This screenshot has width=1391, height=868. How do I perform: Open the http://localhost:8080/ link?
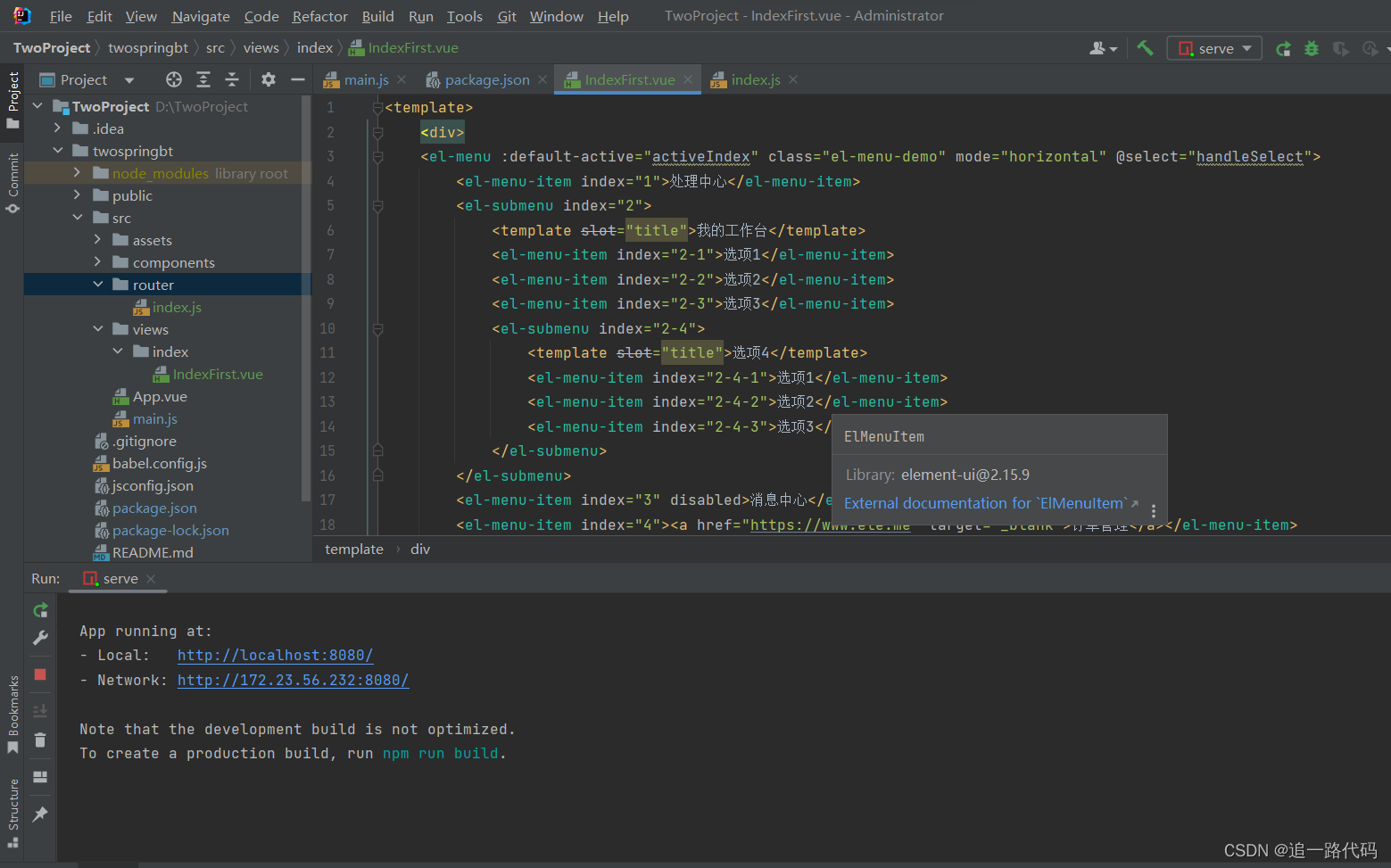click(275, 655)
